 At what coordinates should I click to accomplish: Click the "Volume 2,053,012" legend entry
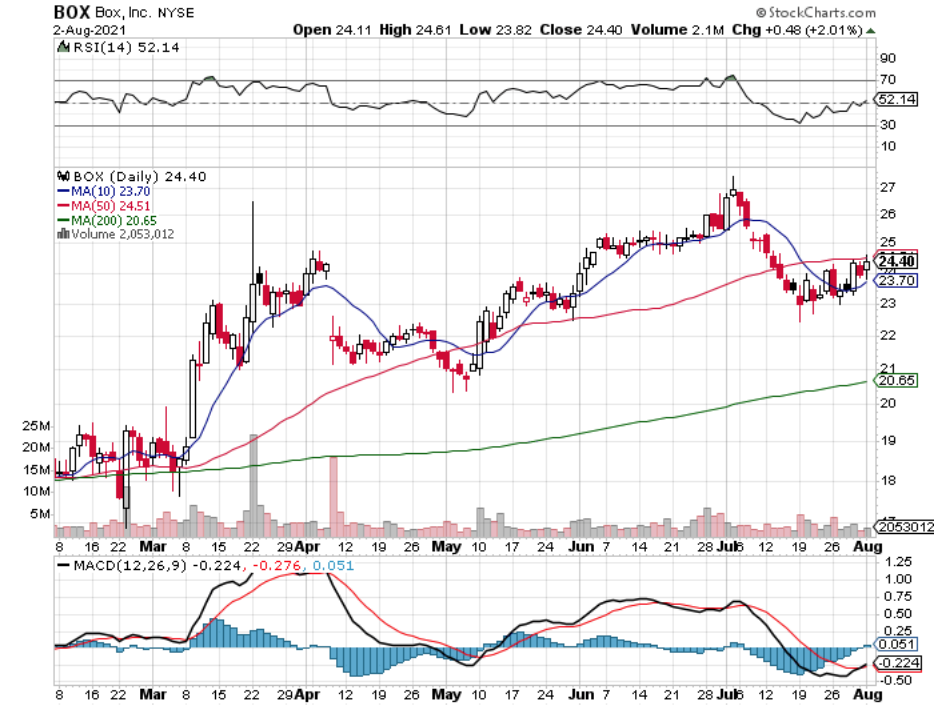pos(123,234)
